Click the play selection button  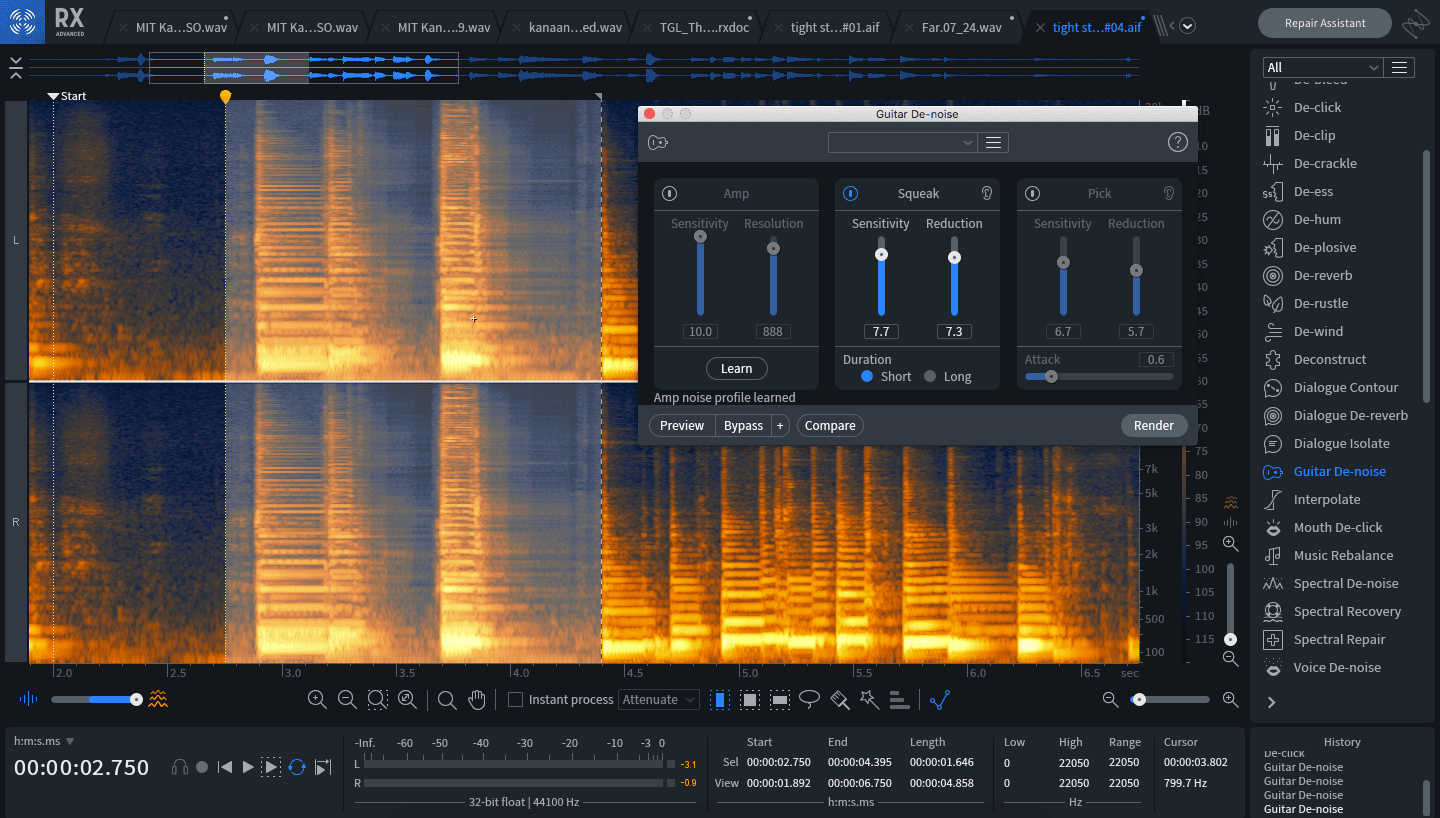coord(272,767)
